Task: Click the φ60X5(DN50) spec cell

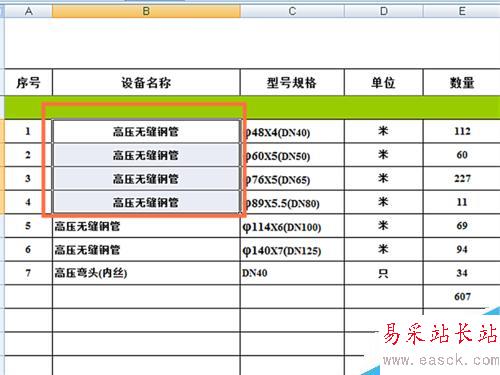Action: click(x=292, y=155)
